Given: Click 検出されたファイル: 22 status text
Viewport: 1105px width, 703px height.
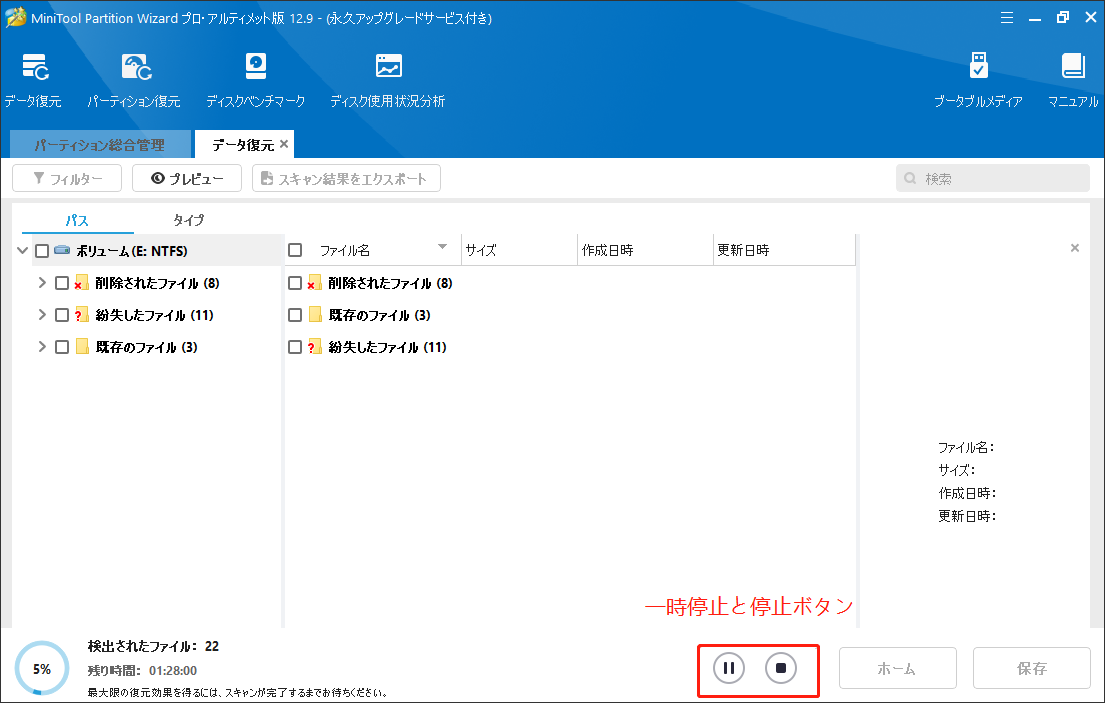Looking at the screenshot, I should (154, 646).
